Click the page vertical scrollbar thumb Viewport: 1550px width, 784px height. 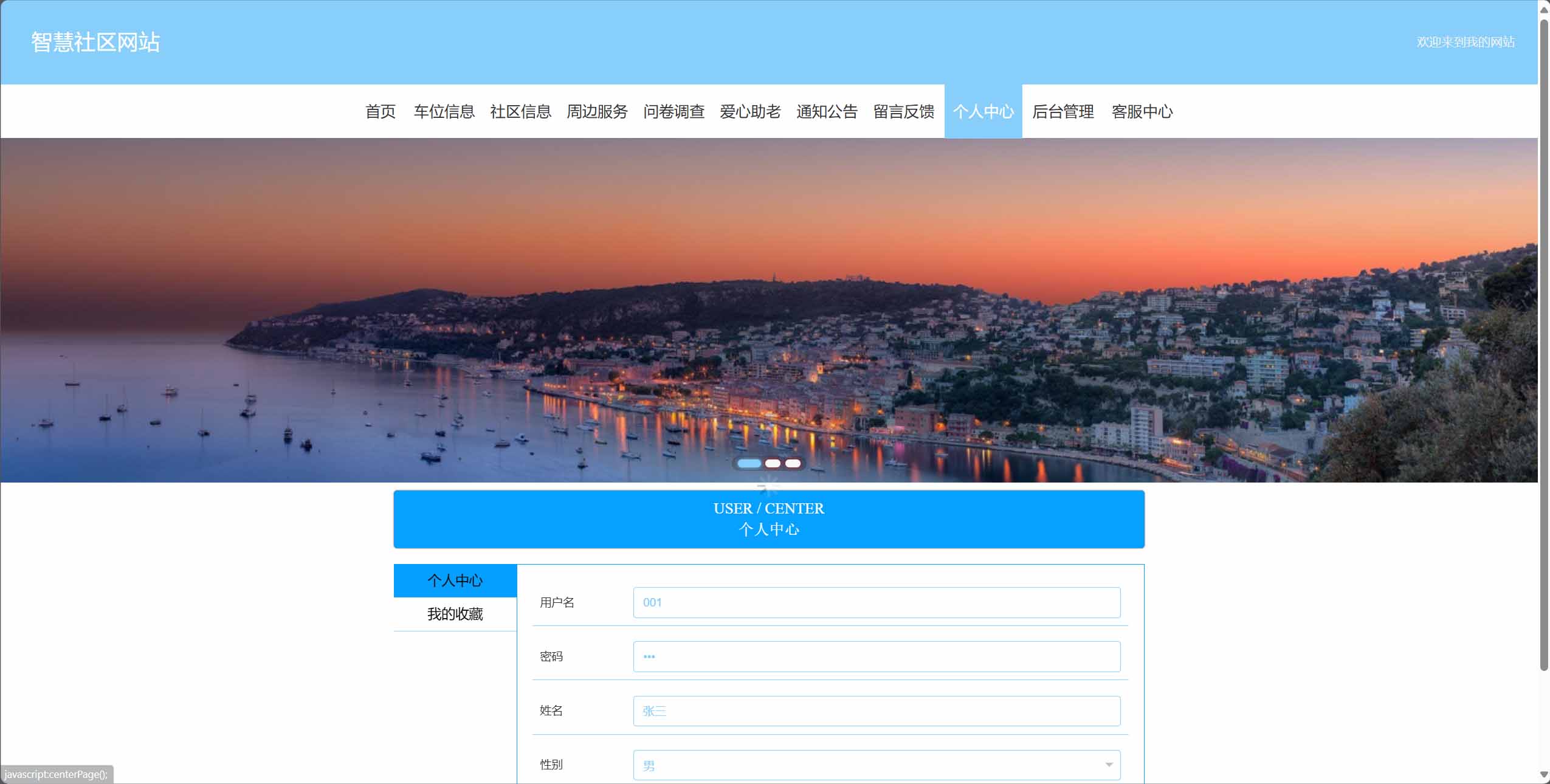coord(1544,345)
